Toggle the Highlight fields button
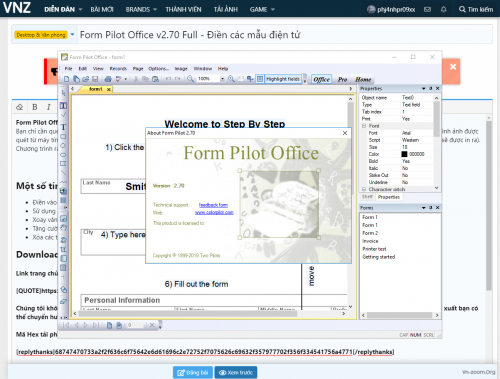The height and width of the screenshot is (379, 500). pyautogui.click(x=279, y=79)
